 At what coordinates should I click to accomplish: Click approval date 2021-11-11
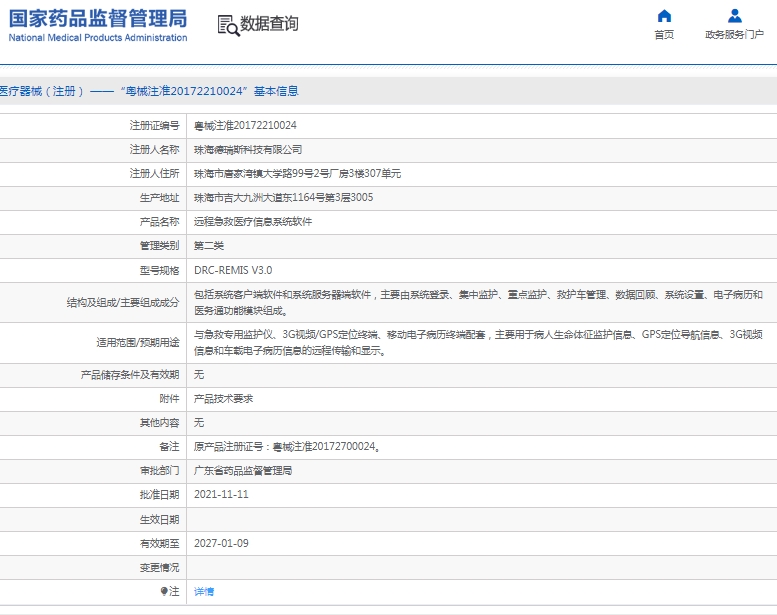(x=221, y=495)
